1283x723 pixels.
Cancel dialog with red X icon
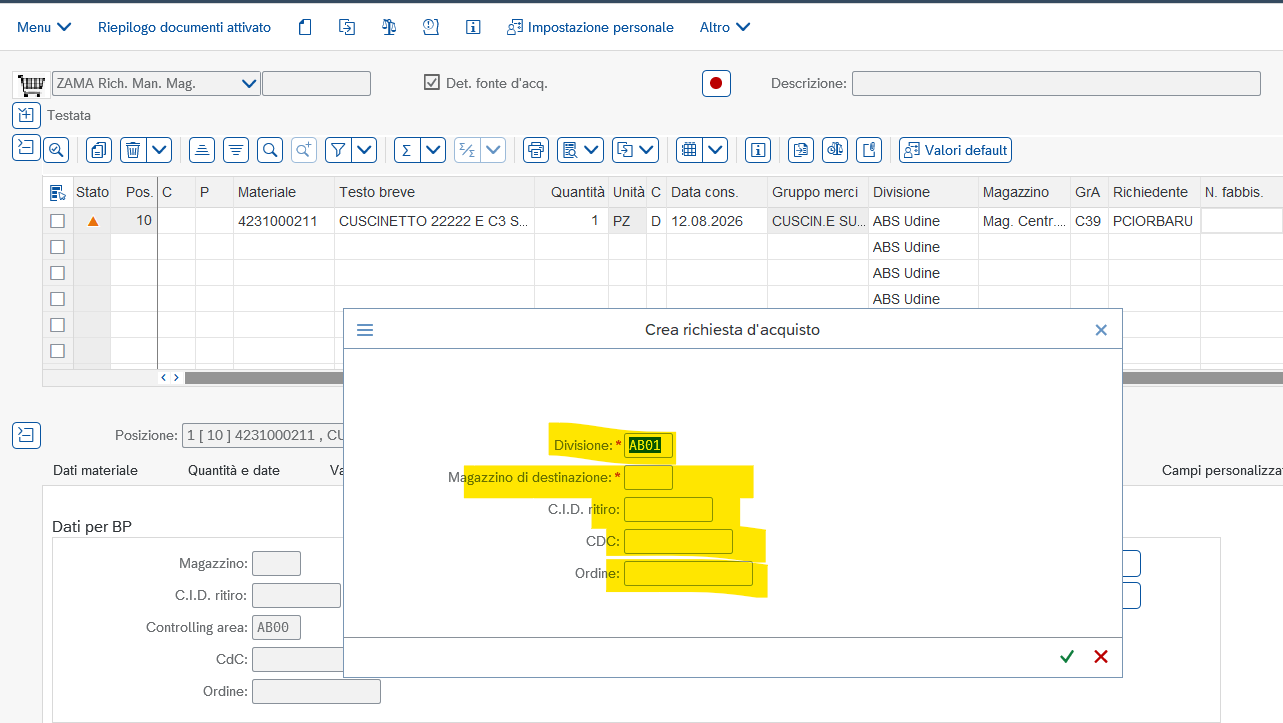pos(1101,657)
